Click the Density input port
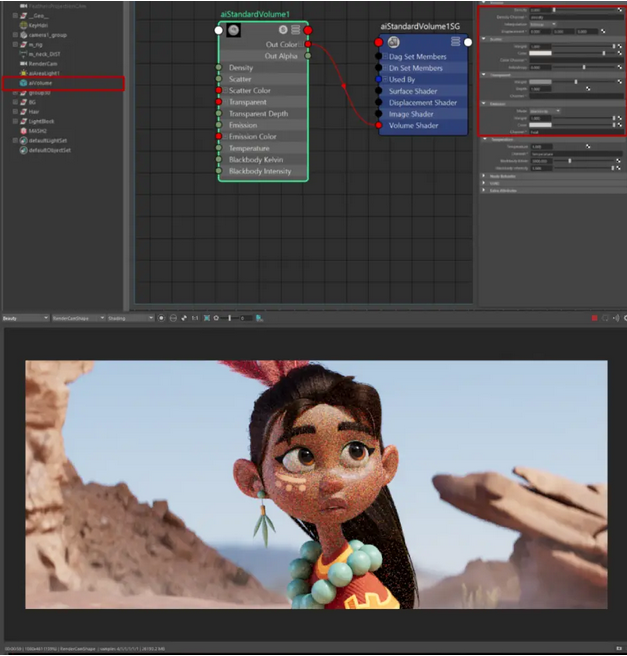The width and height of the screenshot is (627, 656). [x=218, y=67]
